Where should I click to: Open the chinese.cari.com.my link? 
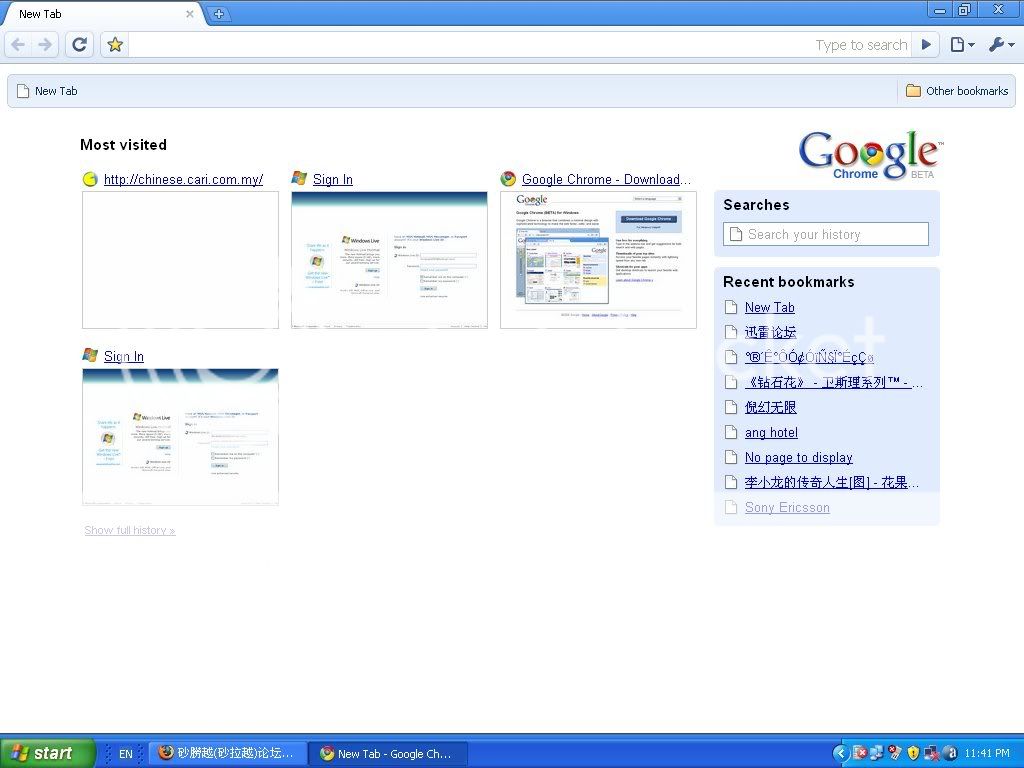(183, 180)
